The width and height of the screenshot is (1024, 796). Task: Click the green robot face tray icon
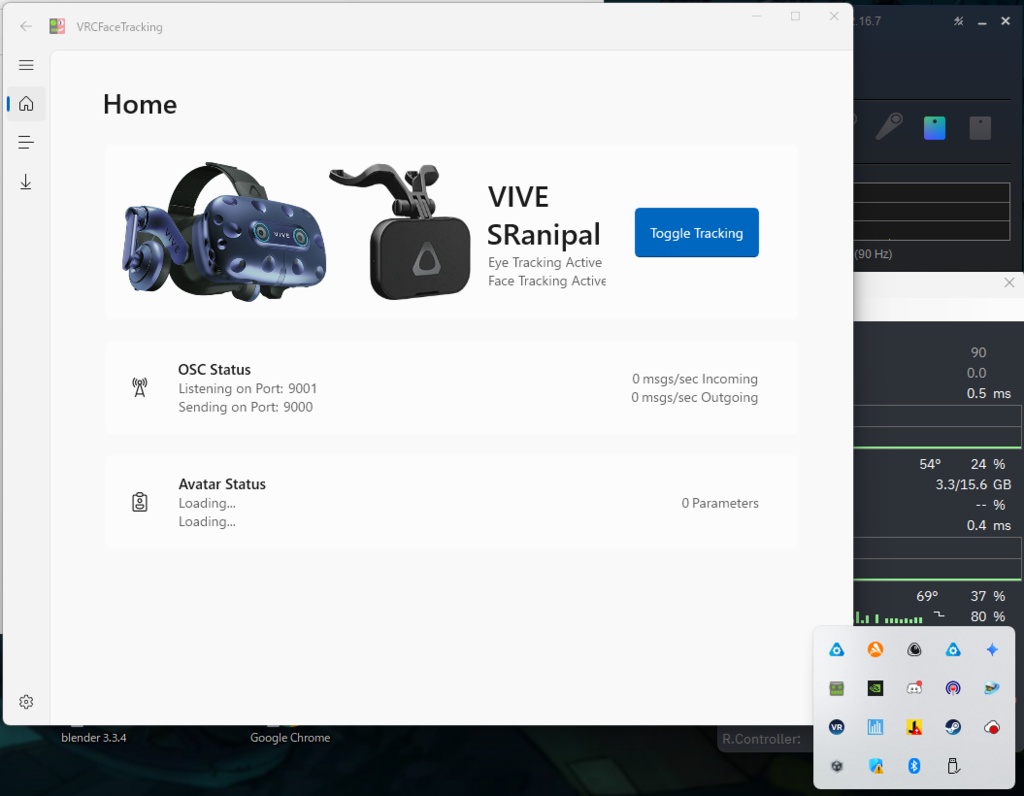[837, 688]
